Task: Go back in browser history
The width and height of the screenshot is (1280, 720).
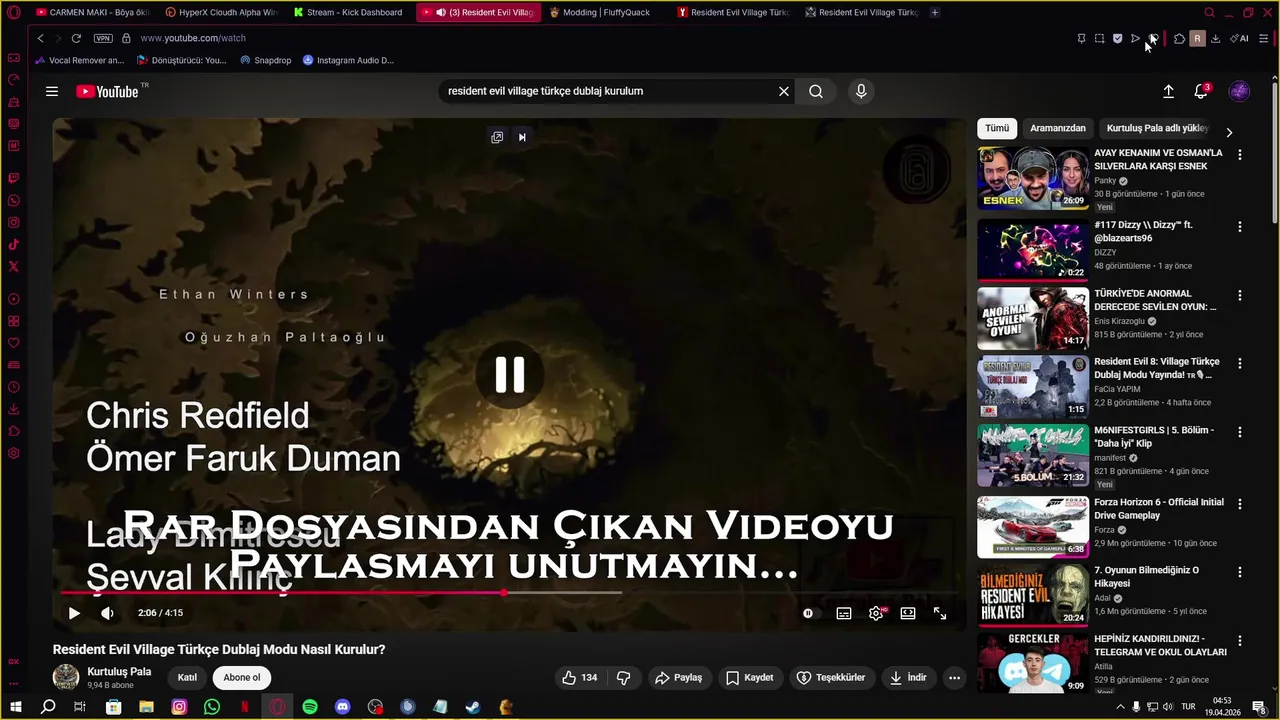Action: pyautogui.click(x=40, y=38)
